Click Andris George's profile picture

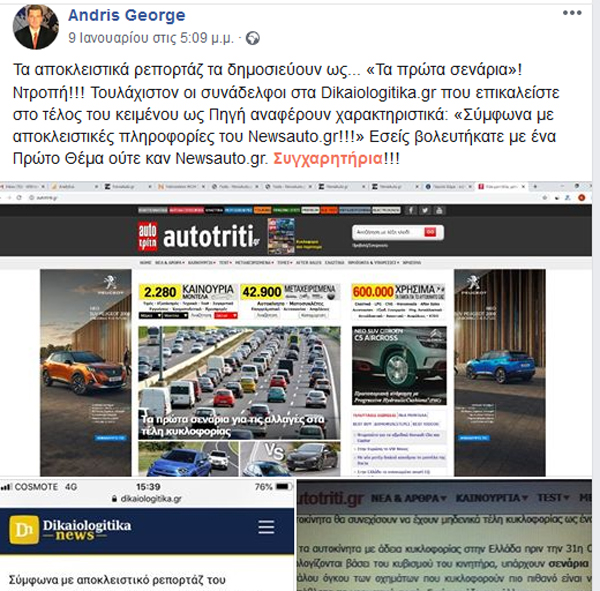[x=36, y=27]
